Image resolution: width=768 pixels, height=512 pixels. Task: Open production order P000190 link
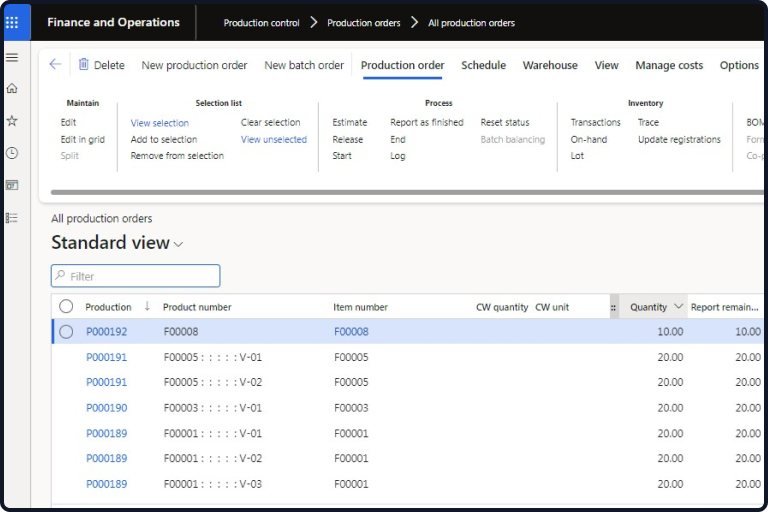pyautogui.click(x=107, y=408)
